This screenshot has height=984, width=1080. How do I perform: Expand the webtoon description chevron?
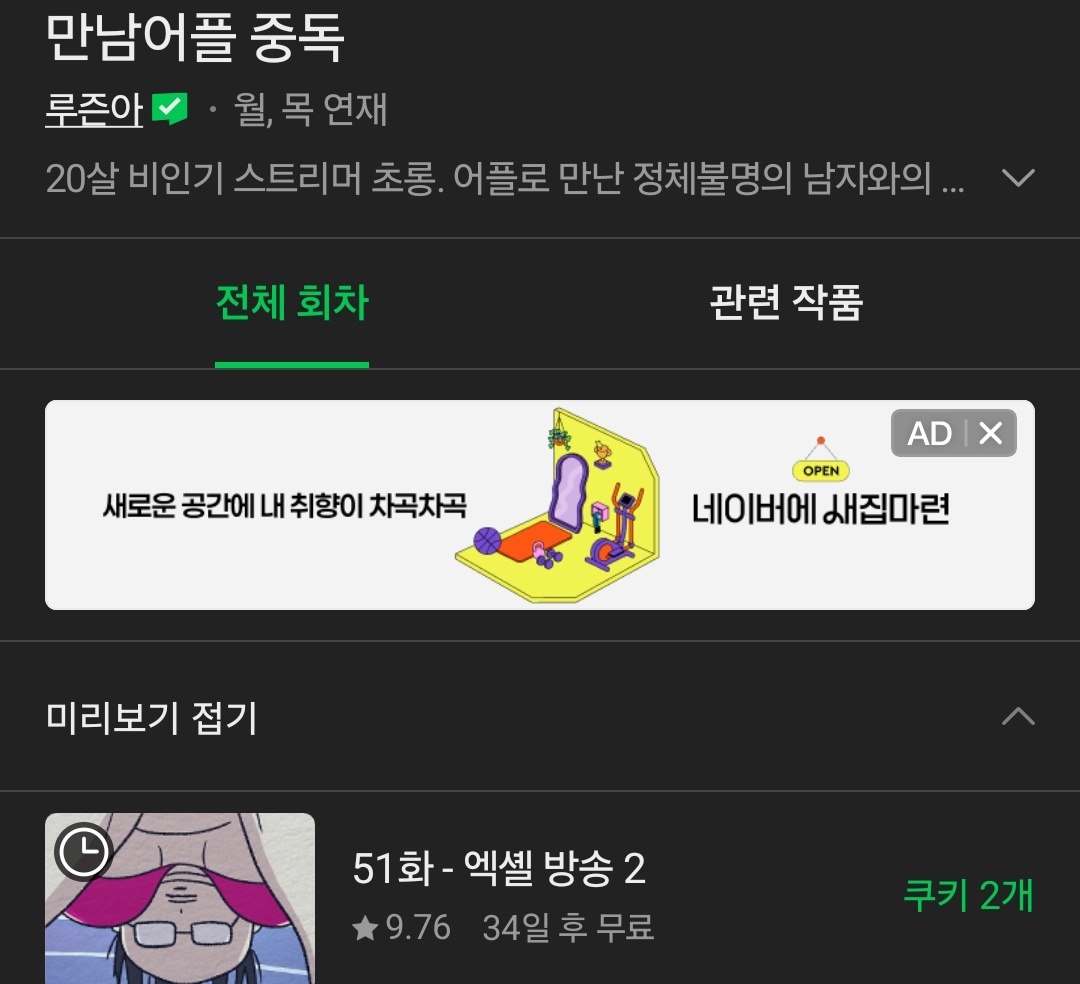coord(1018,178)
